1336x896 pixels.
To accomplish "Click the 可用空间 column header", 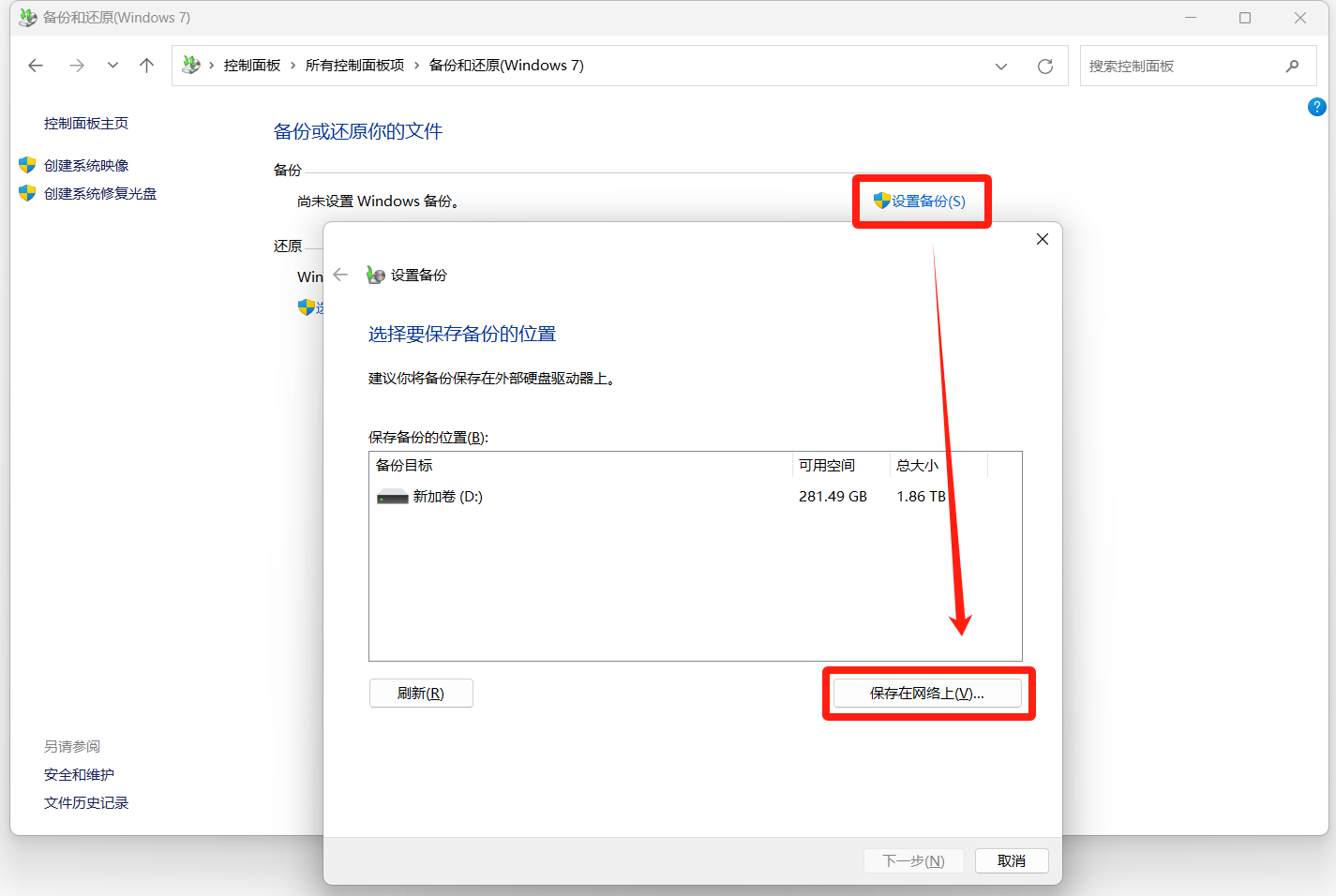I will point(827,466).
